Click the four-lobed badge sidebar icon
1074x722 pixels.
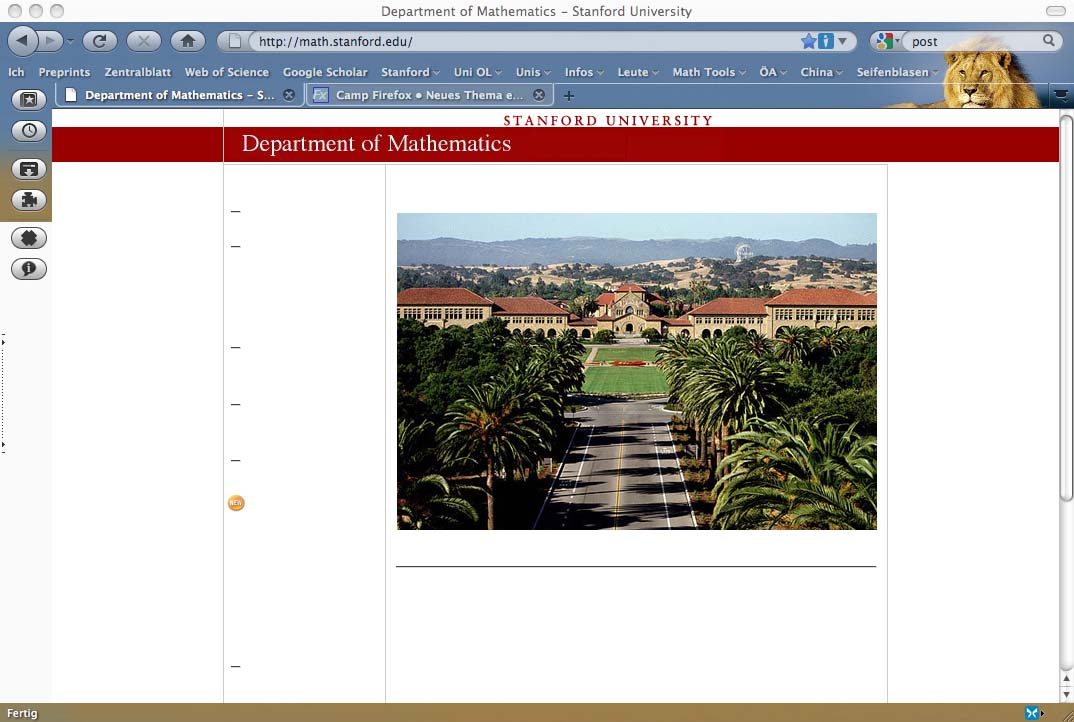coord(29,238)
